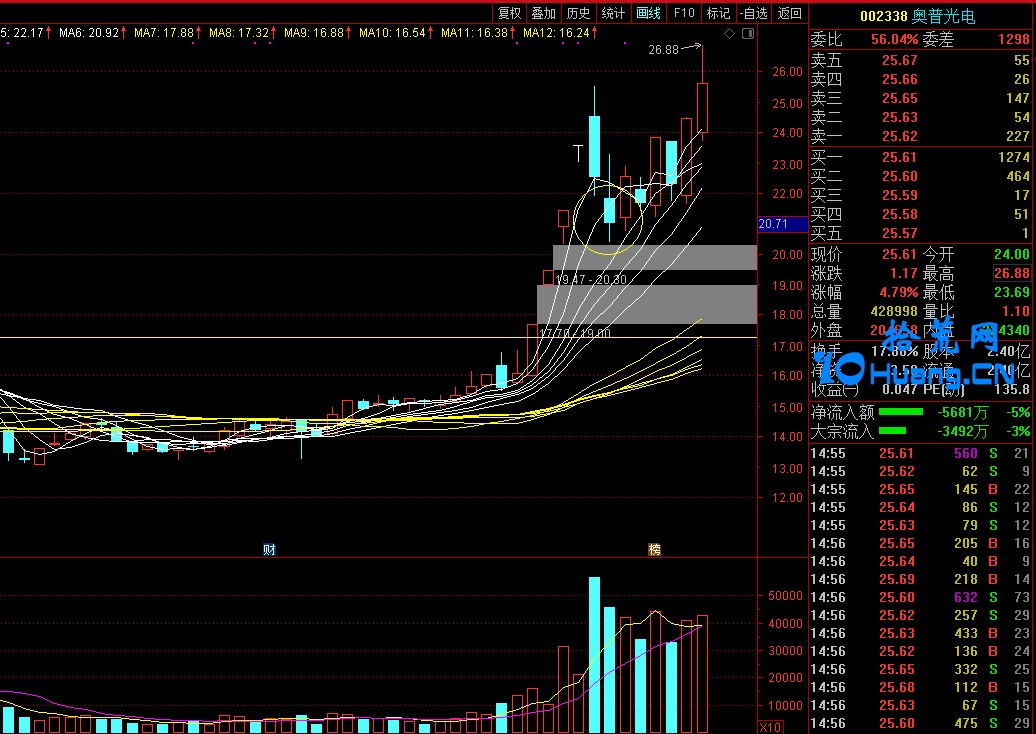Click the trade row with volume 475

pos(920,723)
